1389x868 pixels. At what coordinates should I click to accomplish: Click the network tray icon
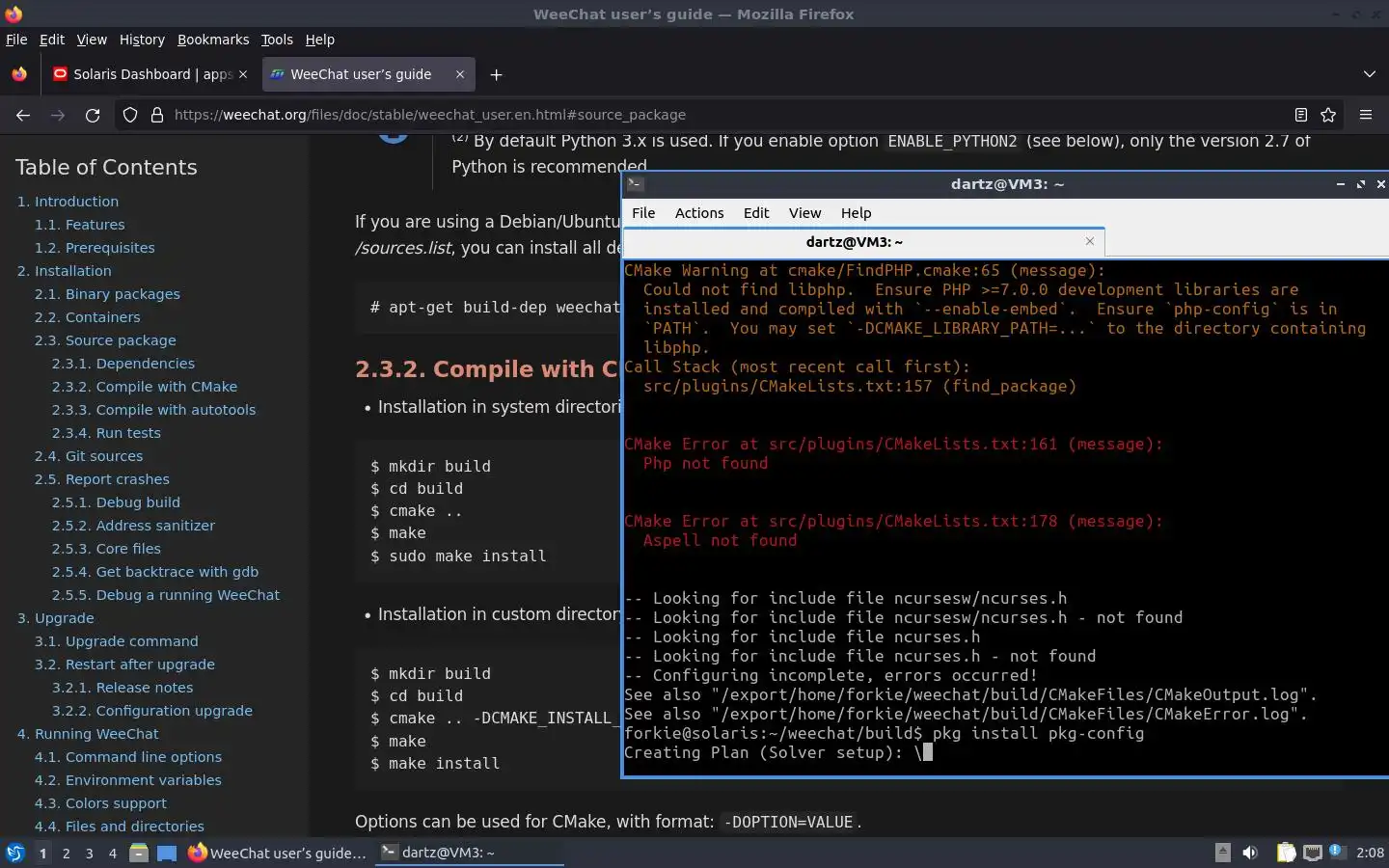coord(1312,853)
